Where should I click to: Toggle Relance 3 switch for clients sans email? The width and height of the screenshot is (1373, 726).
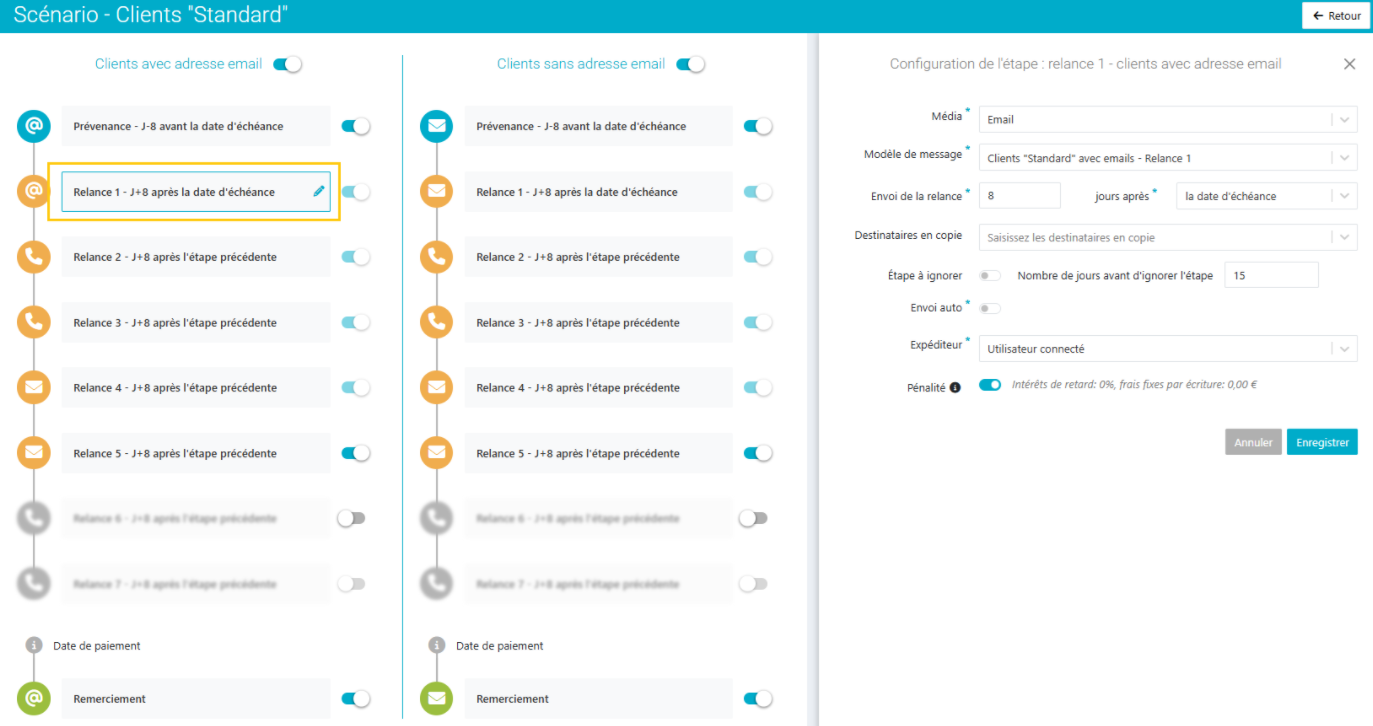click(758, 322)
